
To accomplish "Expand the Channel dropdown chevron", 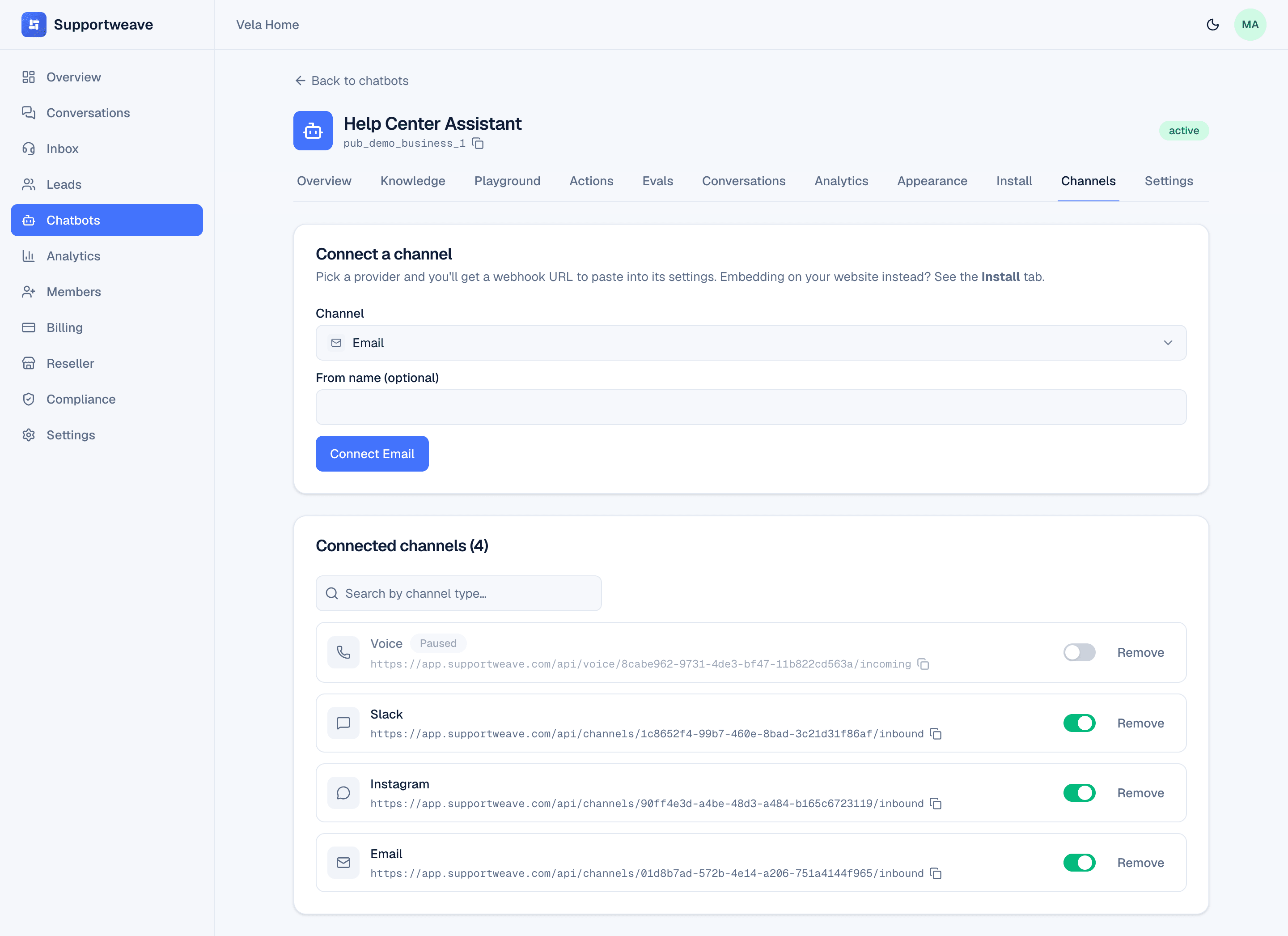I will [x=1168, y=343].
